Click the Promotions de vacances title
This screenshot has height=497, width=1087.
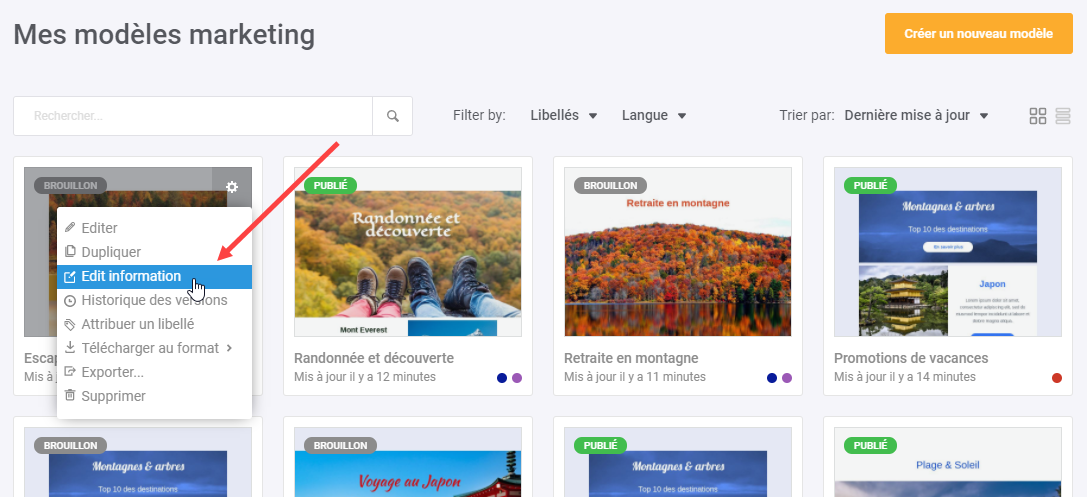(x=911, y=358)
